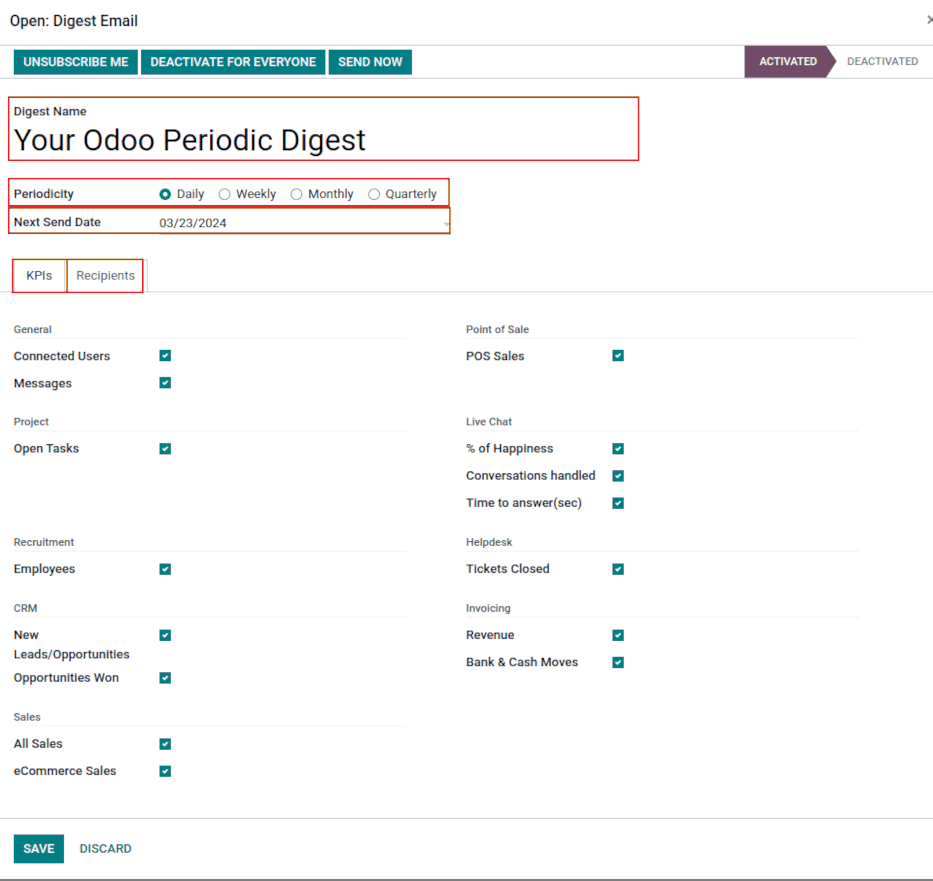Uncheck the Revenue checkbox under Invoicing
Image resolution: width=933 pixels, height=881 pixels.
click(618, 635)
